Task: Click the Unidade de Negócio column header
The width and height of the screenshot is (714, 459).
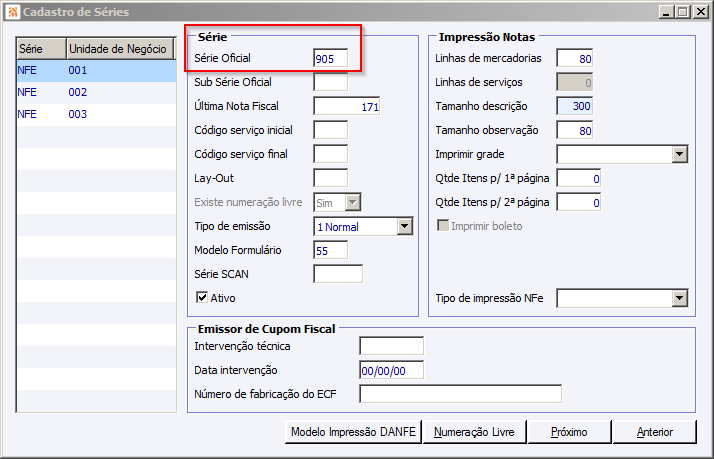Action: coord(119,48)
